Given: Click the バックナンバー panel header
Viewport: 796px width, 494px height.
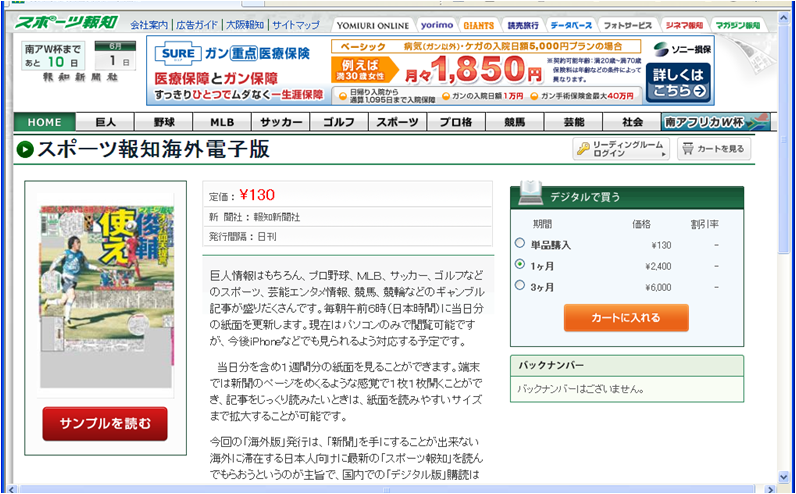Looking at the screenshot, I should (x=627, y=366).
